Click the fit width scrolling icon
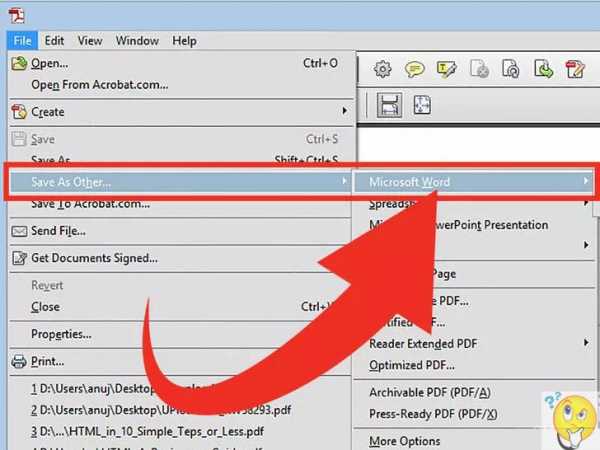 [x=390, y=105]
